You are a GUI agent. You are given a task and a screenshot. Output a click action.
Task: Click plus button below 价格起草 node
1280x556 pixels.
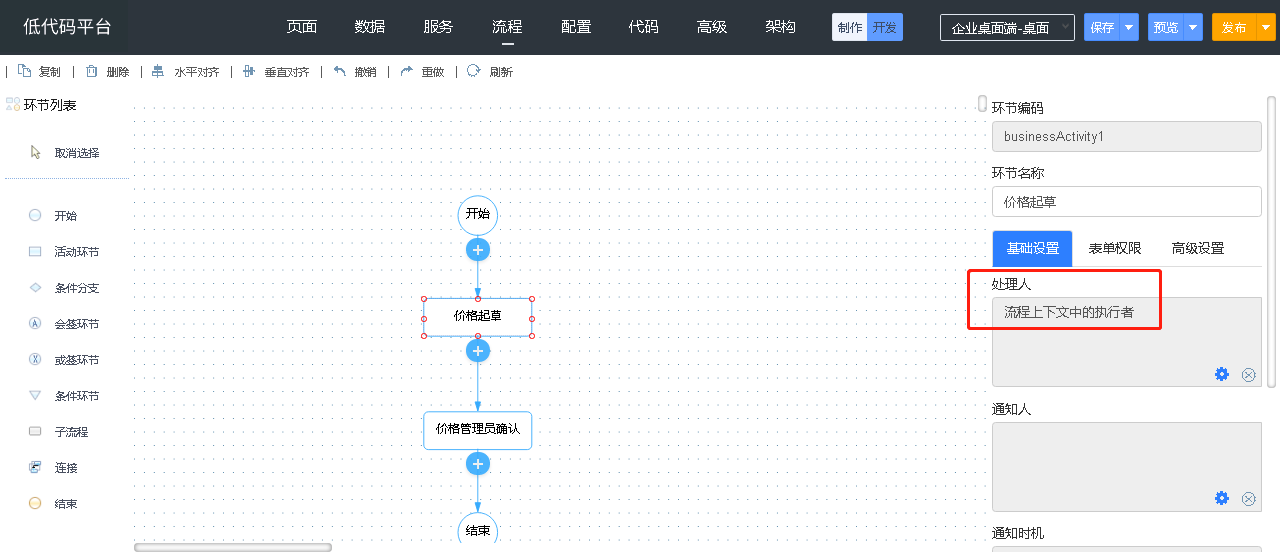[478, 351]
